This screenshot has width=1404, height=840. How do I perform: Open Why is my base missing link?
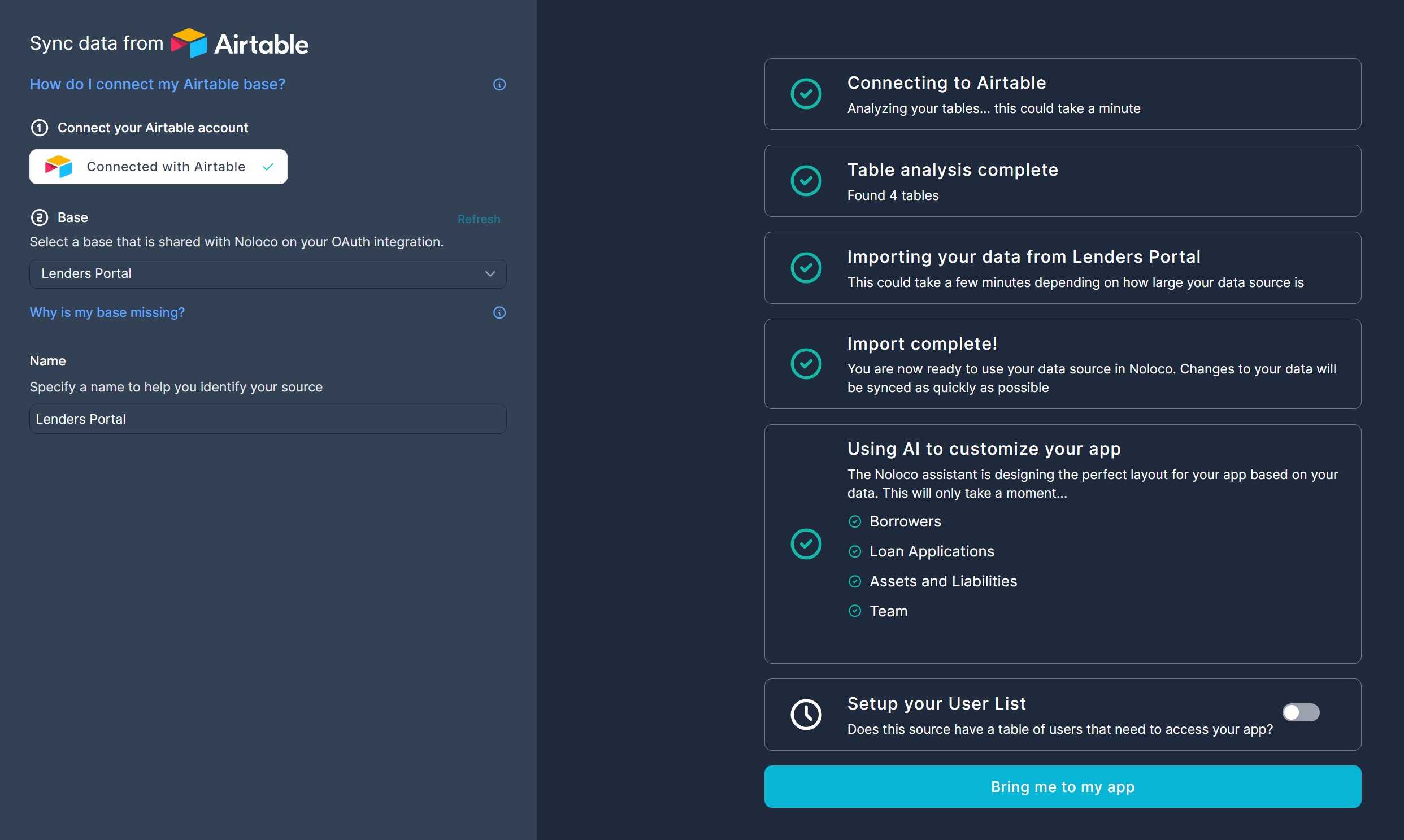point(107,312)
